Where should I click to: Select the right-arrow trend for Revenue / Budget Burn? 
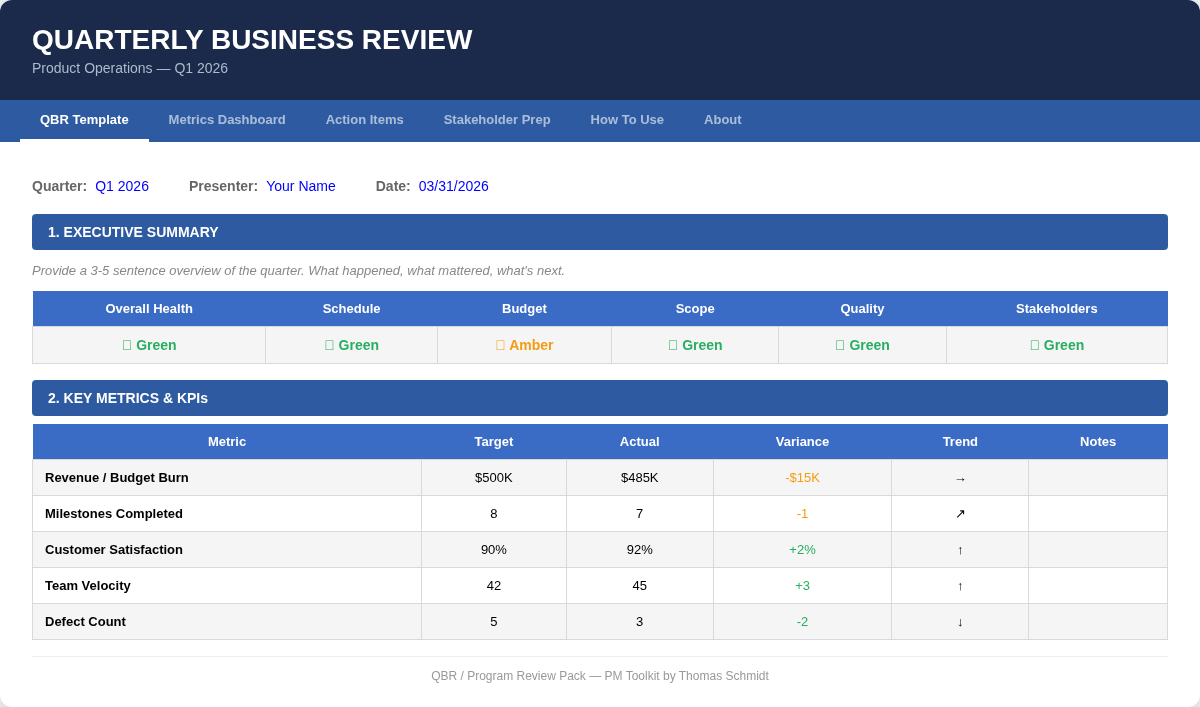(x=959, y=477)
